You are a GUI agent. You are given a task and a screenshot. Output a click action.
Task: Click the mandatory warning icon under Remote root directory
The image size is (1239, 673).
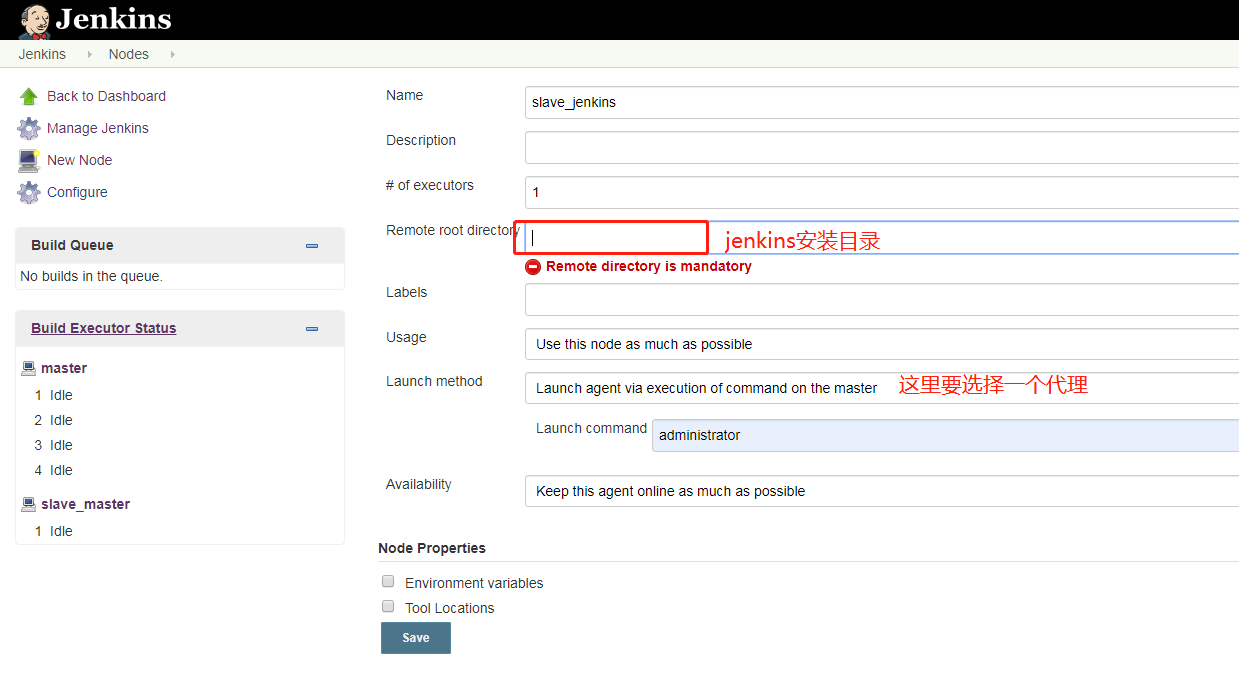532,266
